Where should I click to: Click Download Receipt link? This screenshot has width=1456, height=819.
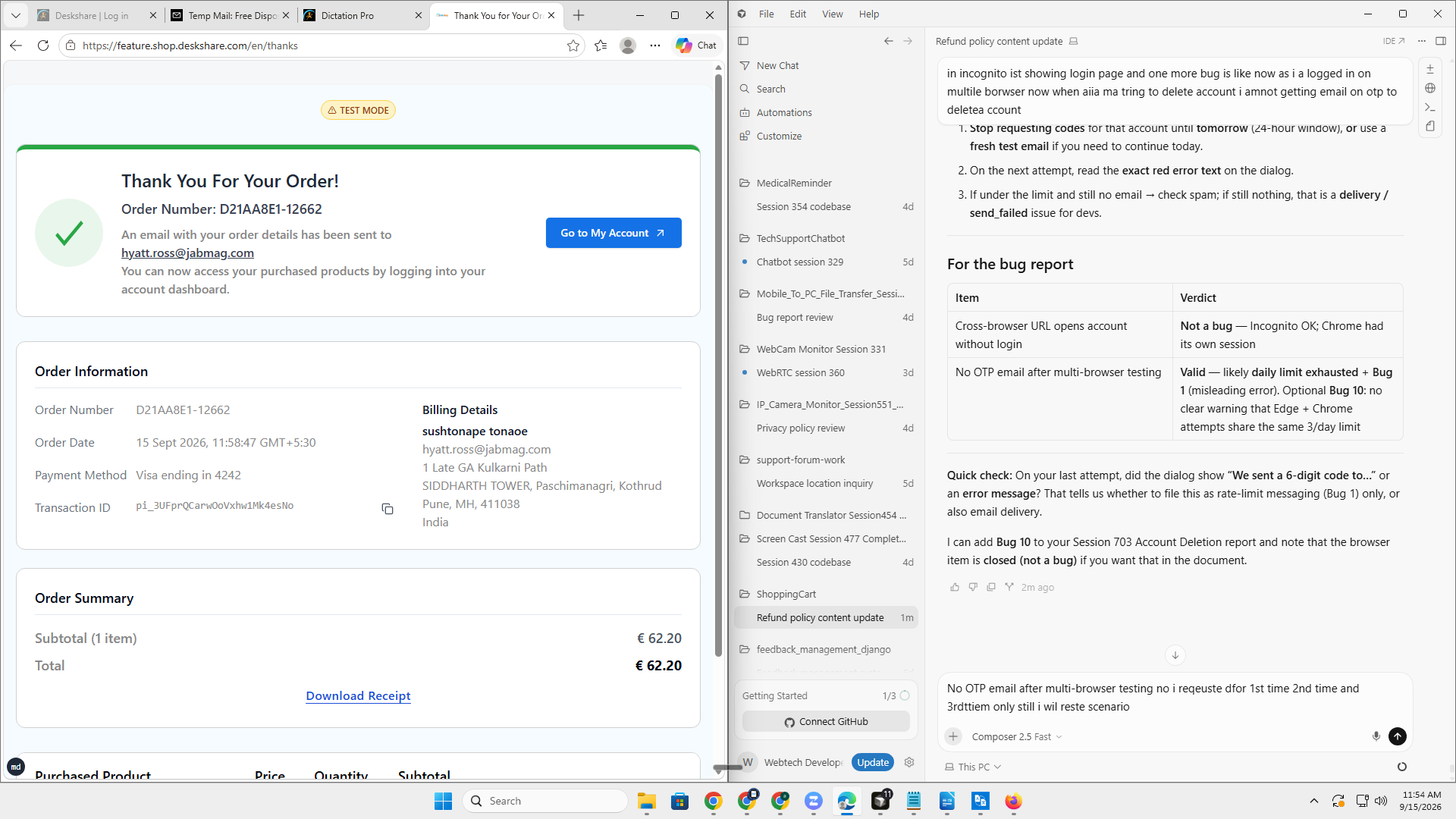(x=358, y=695)
